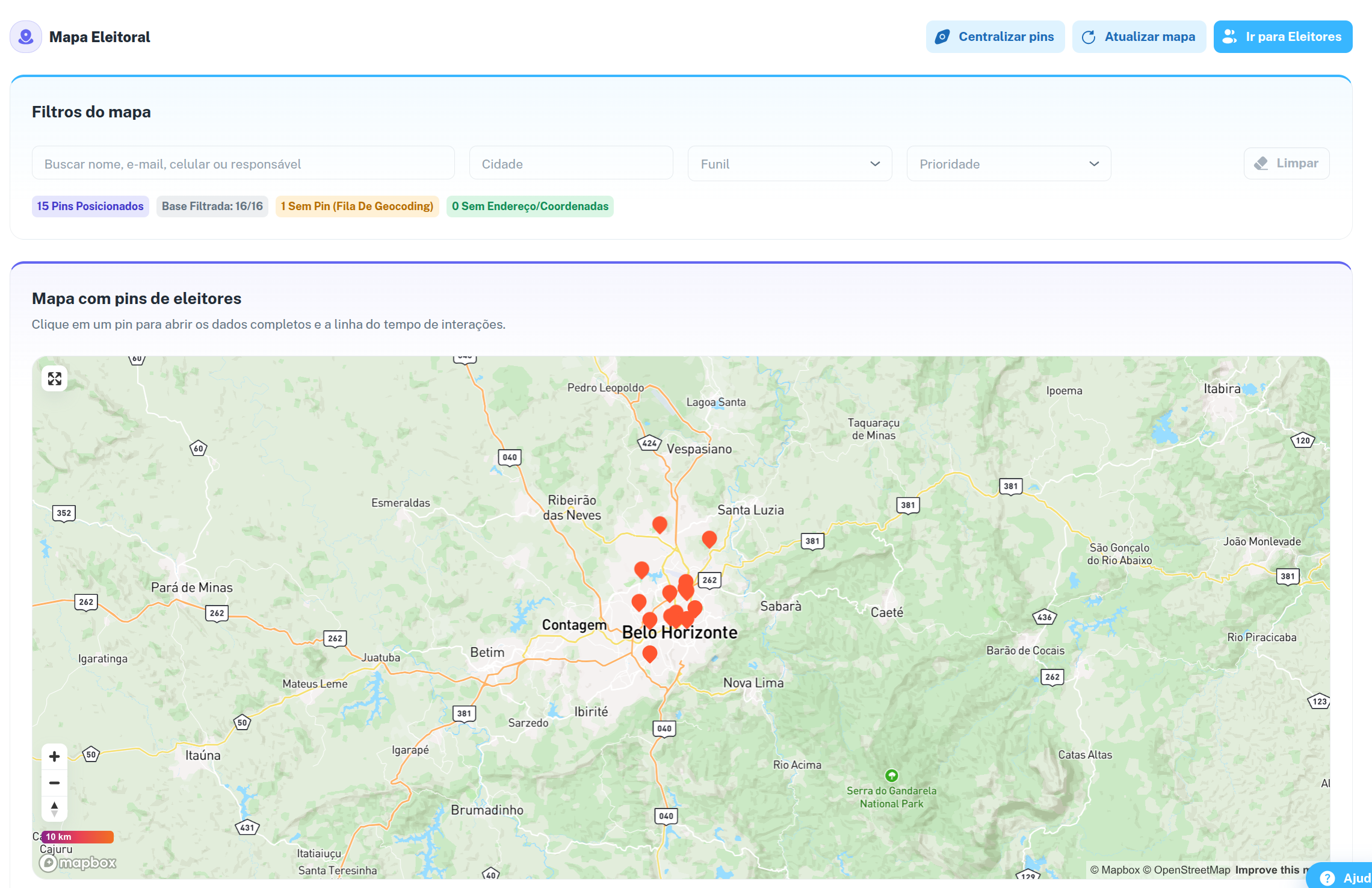Click the purple pin icon beside Mapa Eleitoral
The height and width of the screenshot is (888, 1372).
[x=25, y=36]
